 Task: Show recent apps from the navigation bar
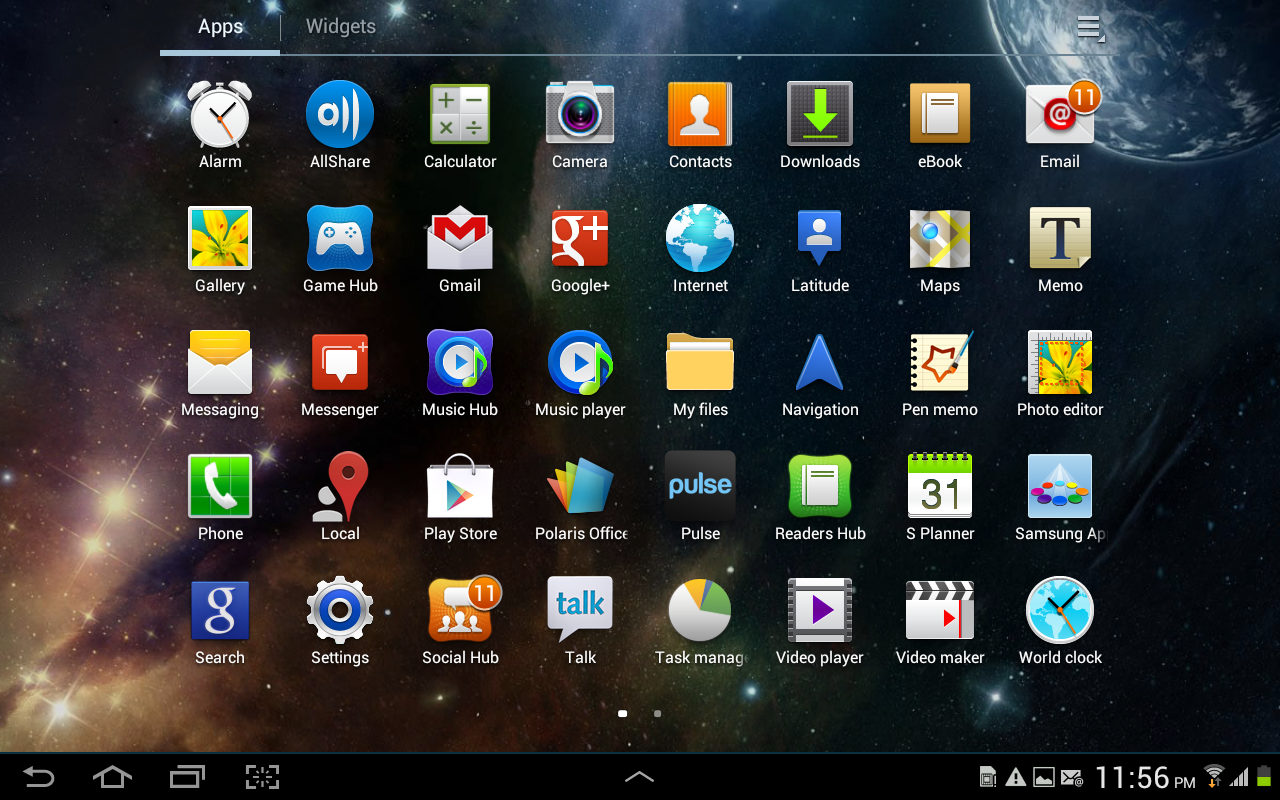tap(187, 777)
